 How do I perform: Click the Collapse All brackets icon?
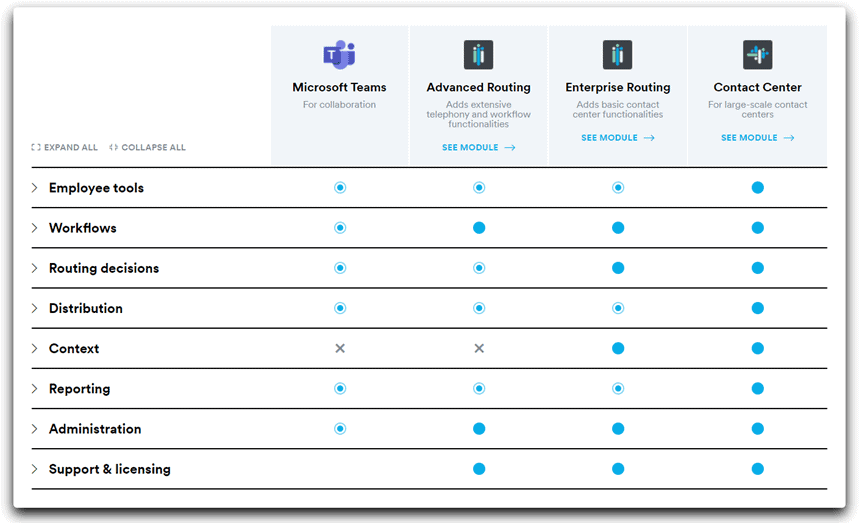point(113,147)
